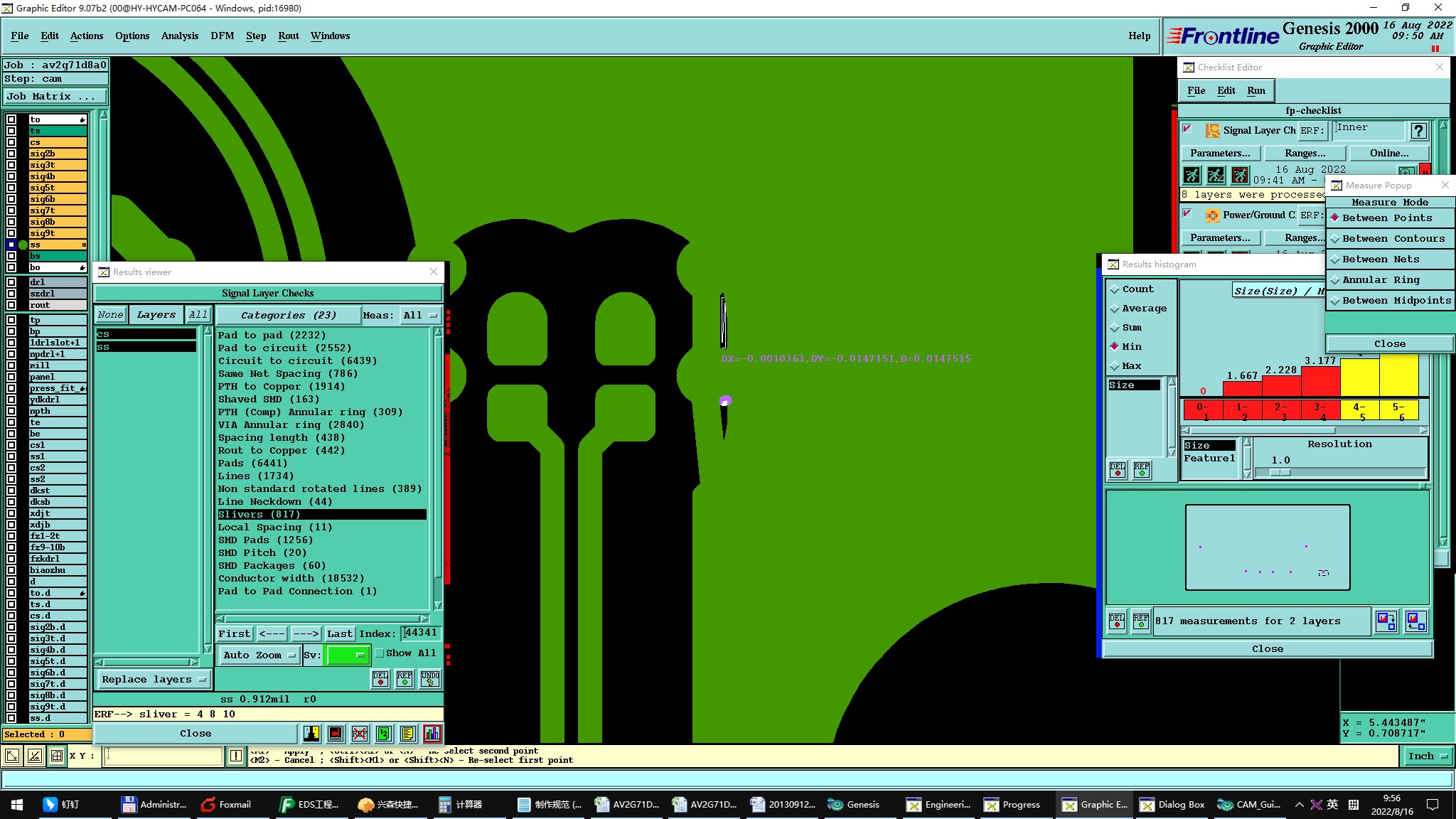Open Job Matrix selector
Viewport: 1456px width, 819px height.
55,97
